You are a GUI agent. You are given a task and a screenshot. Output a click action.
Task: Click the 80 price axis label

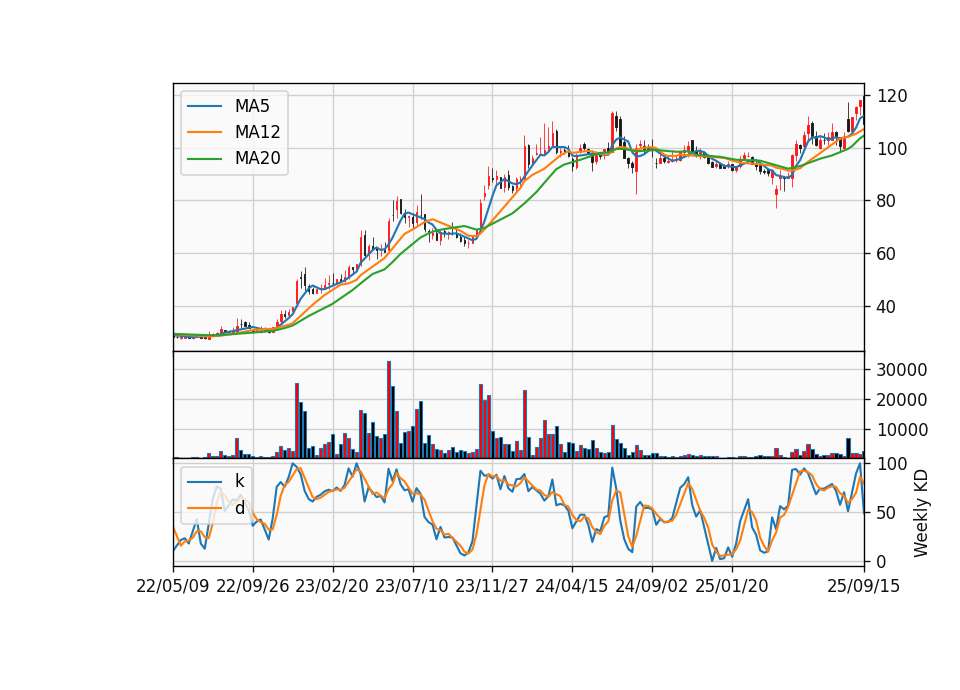(887, 201)
